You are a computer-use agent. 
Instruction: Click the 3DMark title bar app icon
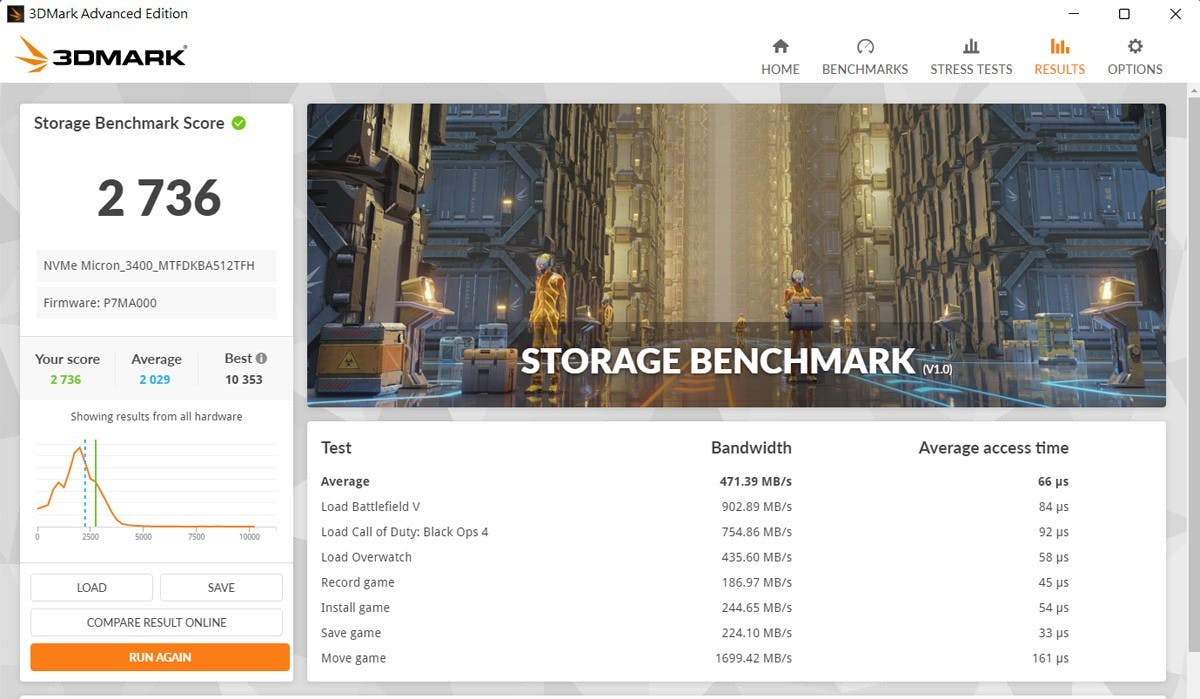[15, 14]
